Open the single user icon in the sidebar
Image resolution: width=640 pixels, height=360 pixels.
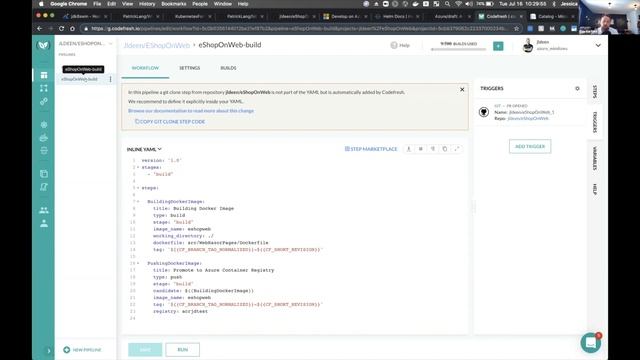[44, 223]
